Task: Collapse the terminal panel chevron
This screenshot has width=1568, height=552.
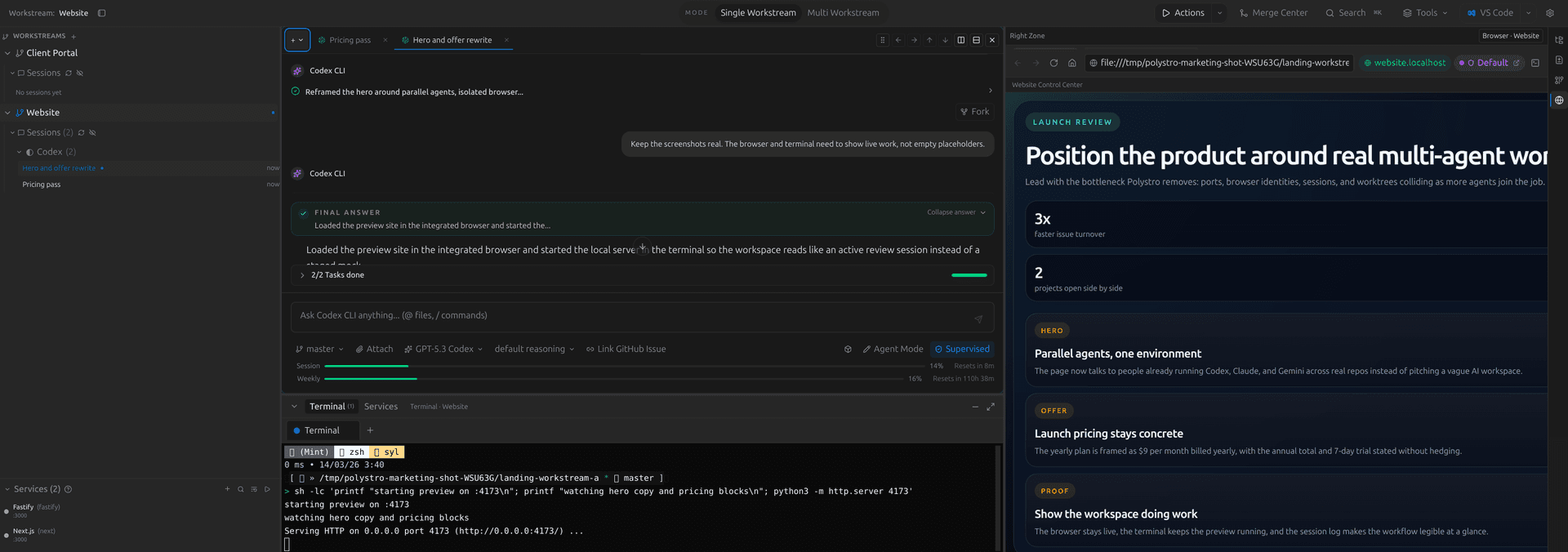Action: click(294, 407)
